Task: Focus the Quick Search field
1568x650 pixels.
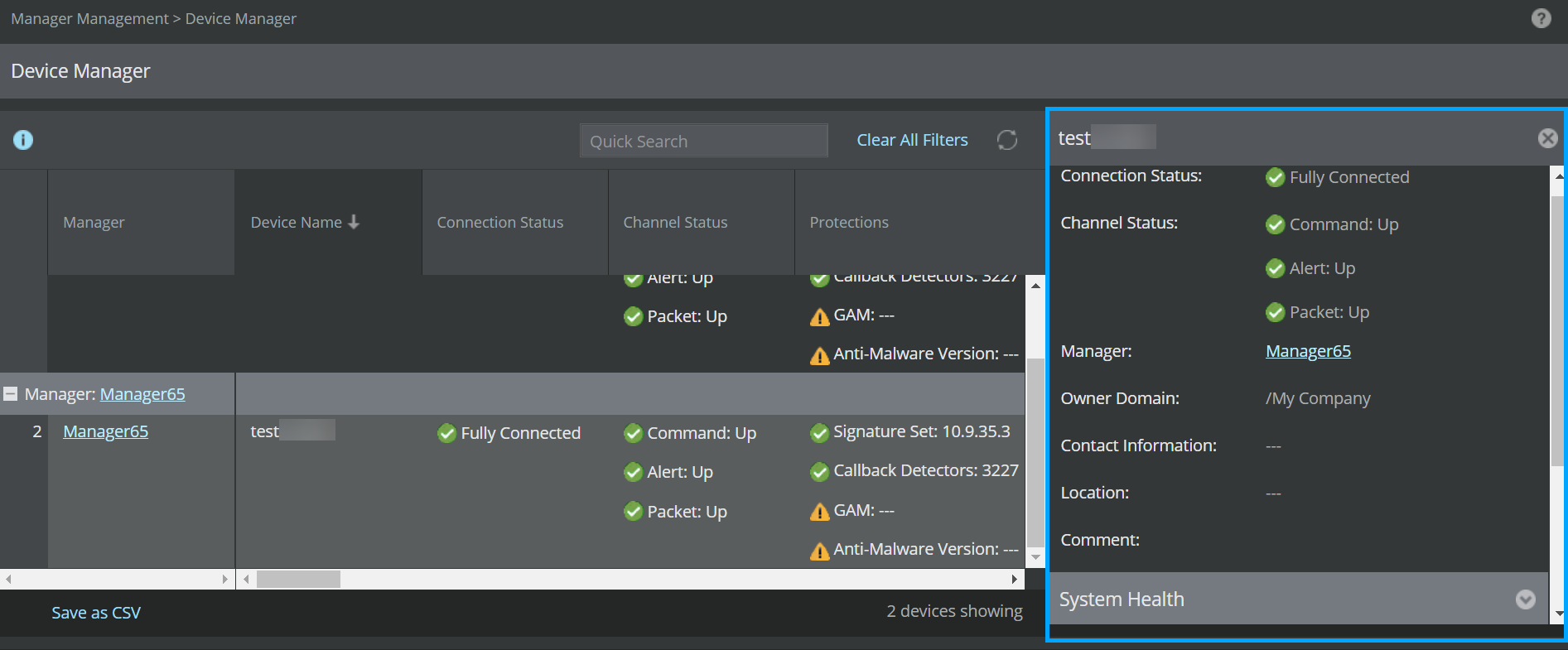Action: [703, 141]
